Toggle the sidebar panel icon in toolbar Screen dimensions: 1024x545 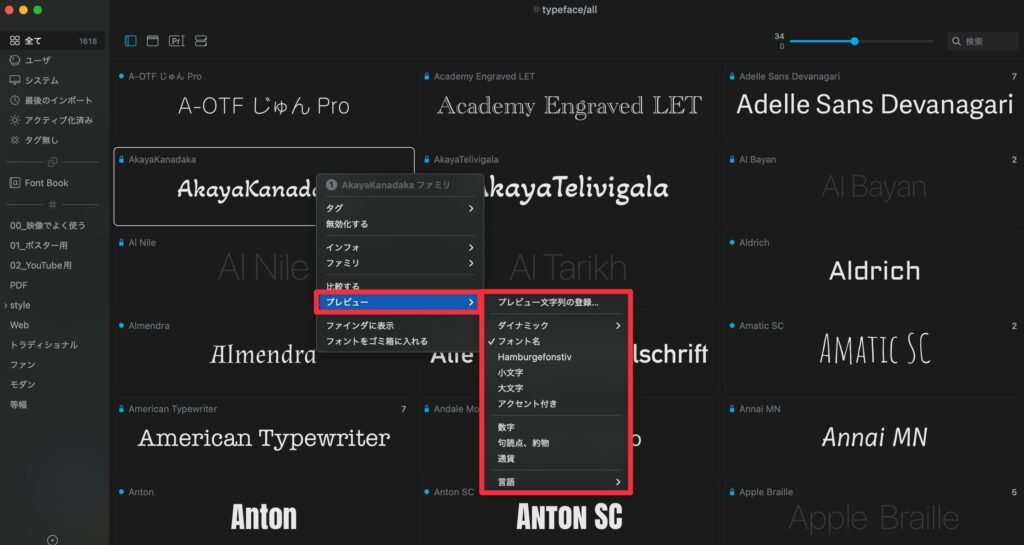pos(131,41)
